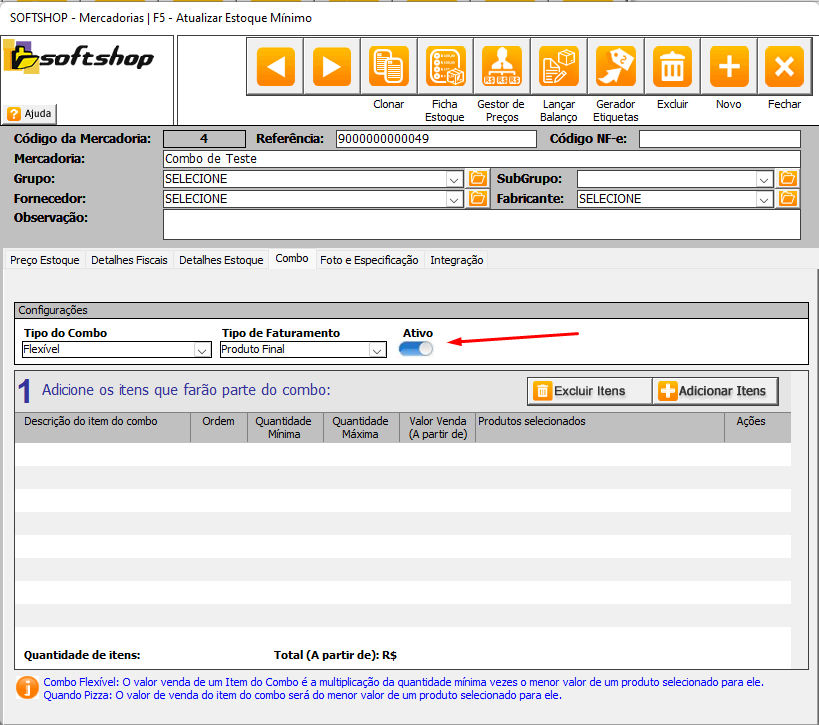Image resolution: width=819 pixels, height=725 pixels.
Task: Go to the previous record arrow
Action: click(x=275, y=67)
